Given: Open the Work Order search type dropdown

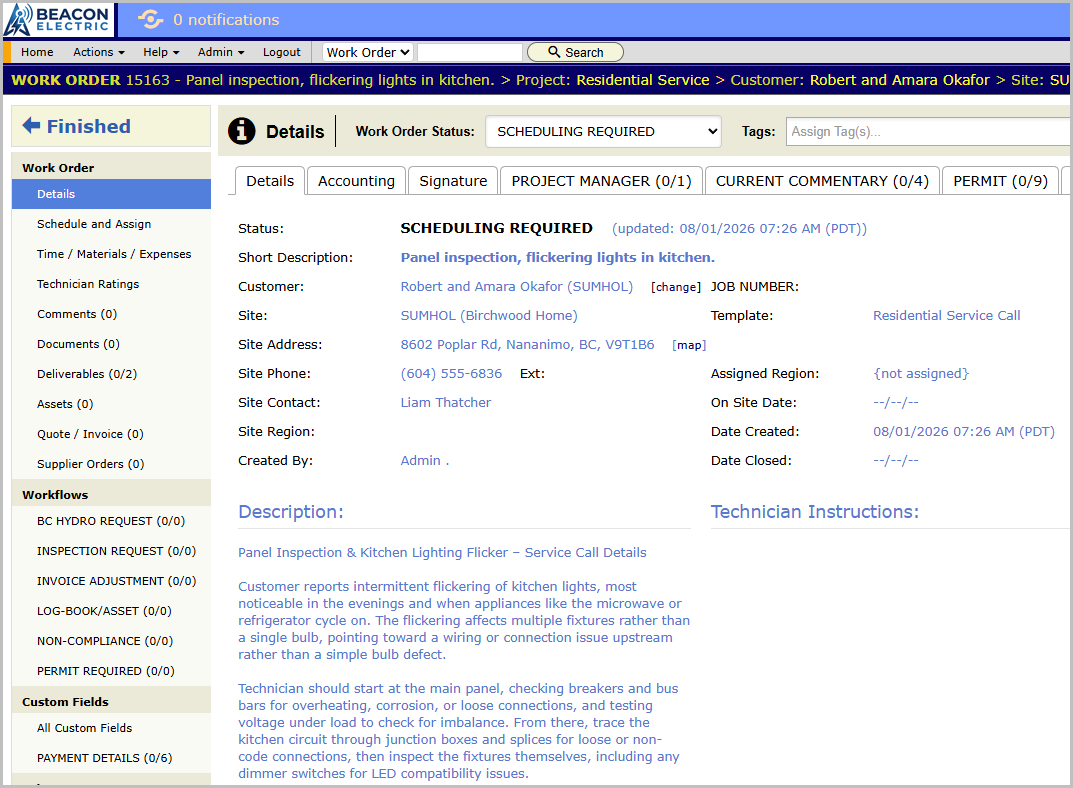Looking at the screenshot, I should click(x=368, y=52).
